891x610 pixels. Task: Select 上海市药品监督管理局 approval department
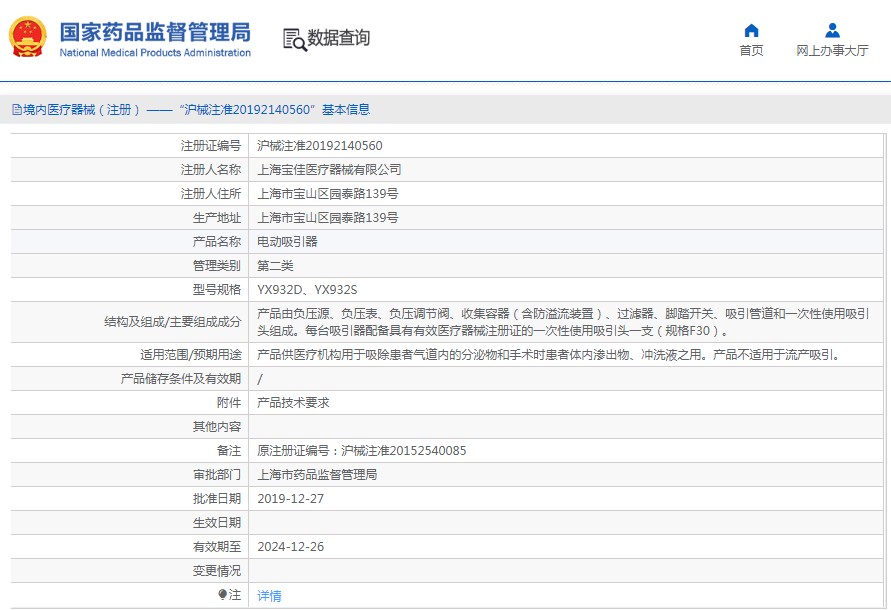pos(317,475)
